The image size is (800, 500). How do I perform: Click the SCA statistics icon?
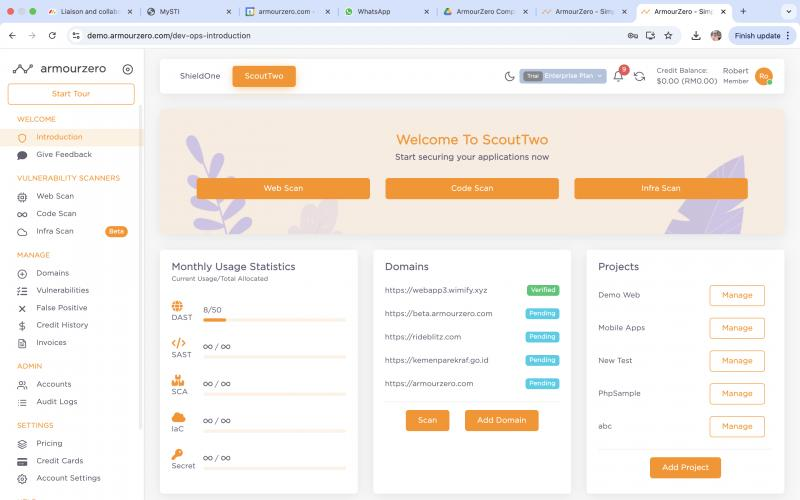(178, 381)
